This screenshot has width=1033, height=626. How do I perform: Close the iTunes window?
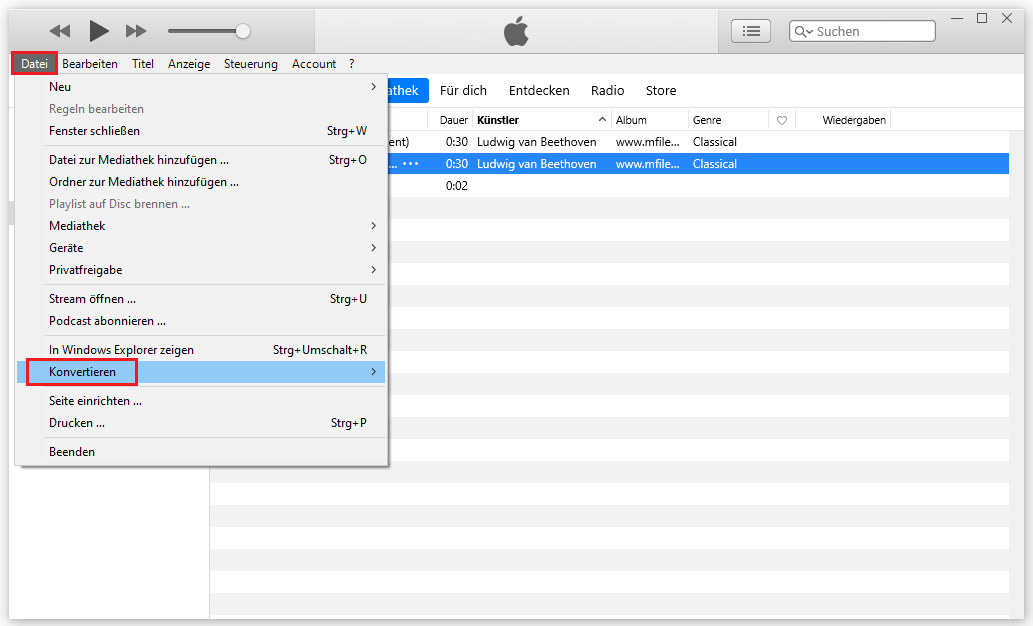click(1007, 18)
